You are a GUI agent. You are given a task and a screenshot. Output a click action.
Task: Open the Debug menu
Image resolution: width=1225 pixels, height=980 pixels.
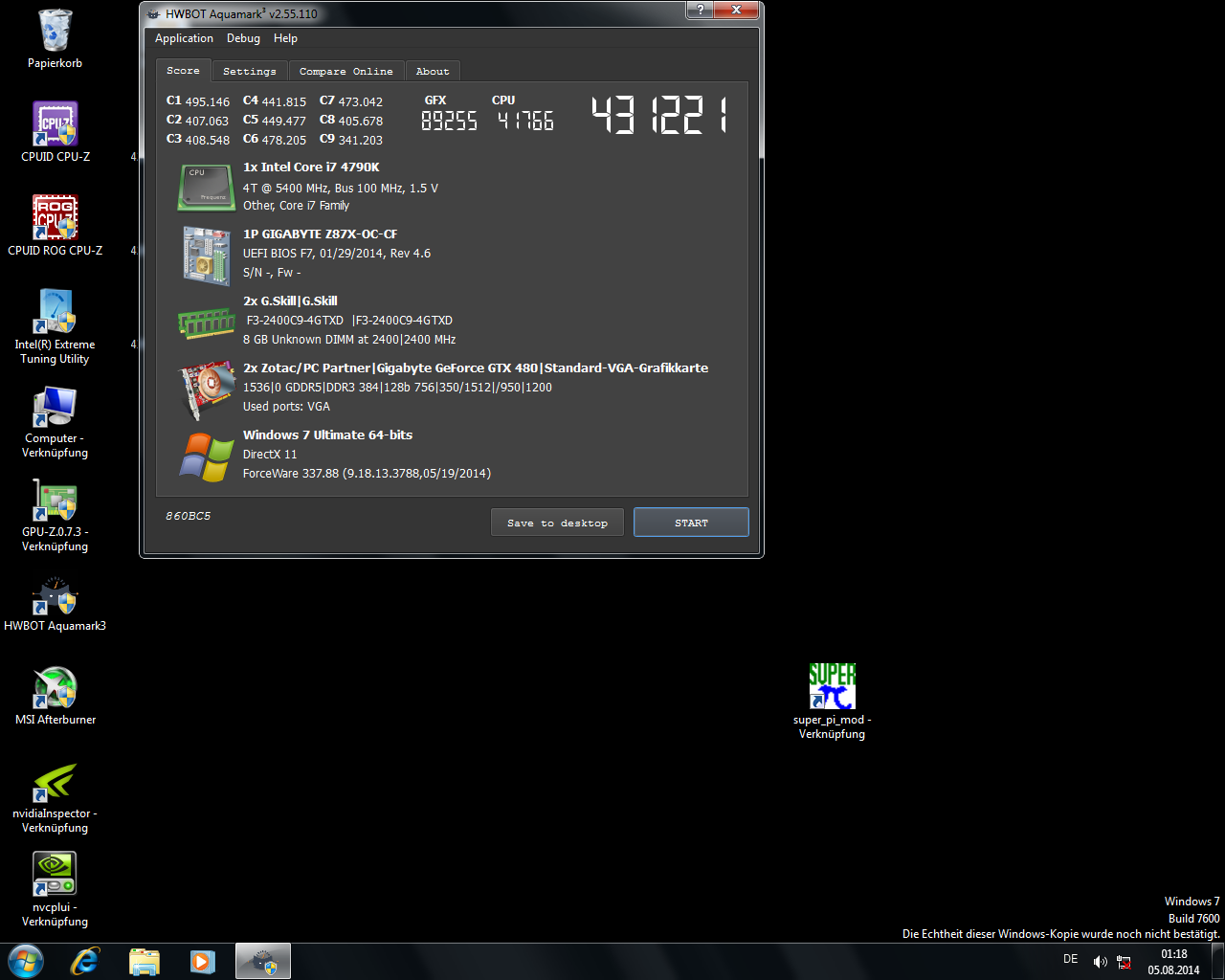pyautogui.click(x=243, y=38)
